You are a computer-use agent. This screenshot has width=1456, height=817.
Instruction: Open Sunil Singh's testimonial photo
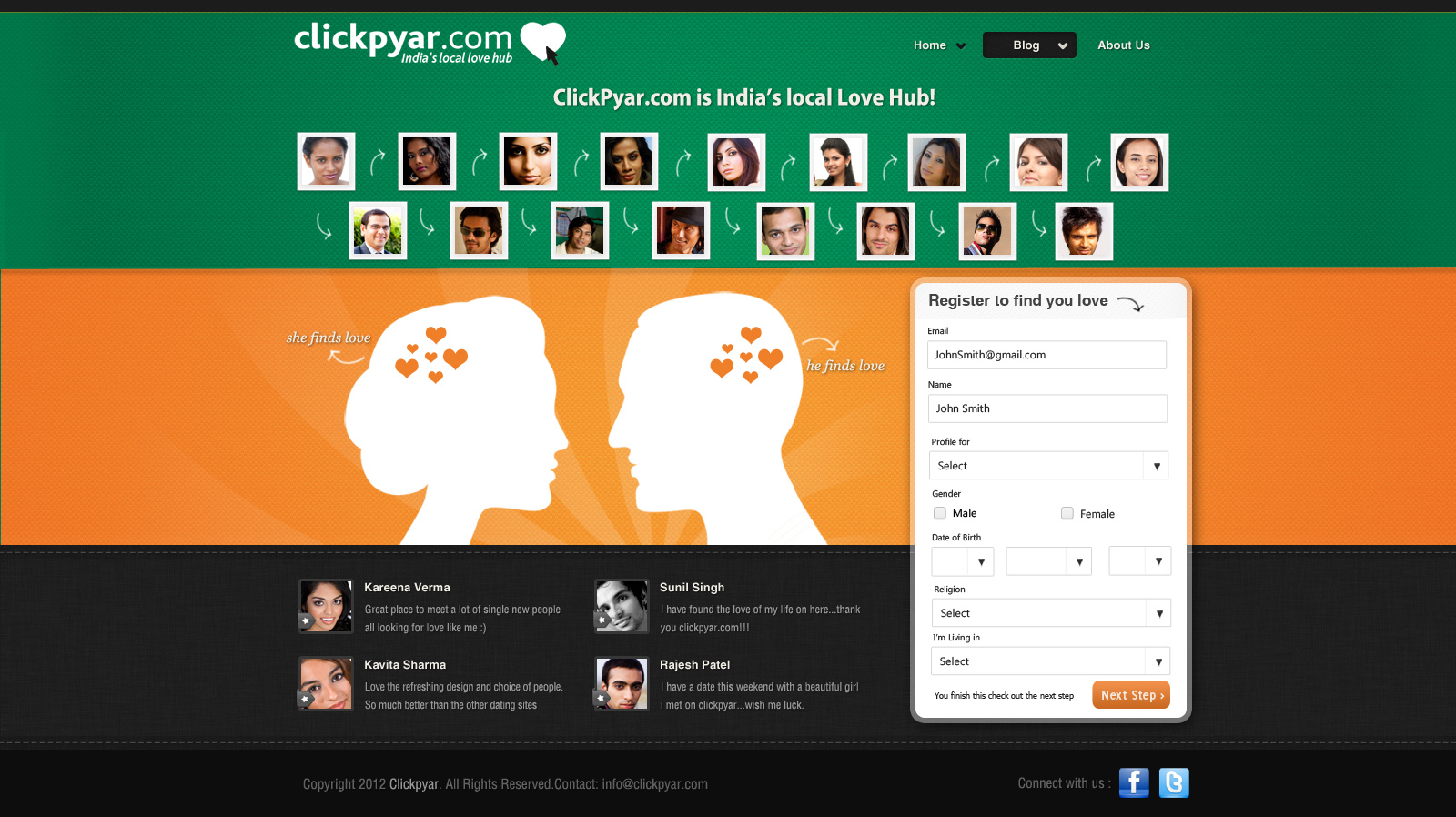click(x=622, y=606)
